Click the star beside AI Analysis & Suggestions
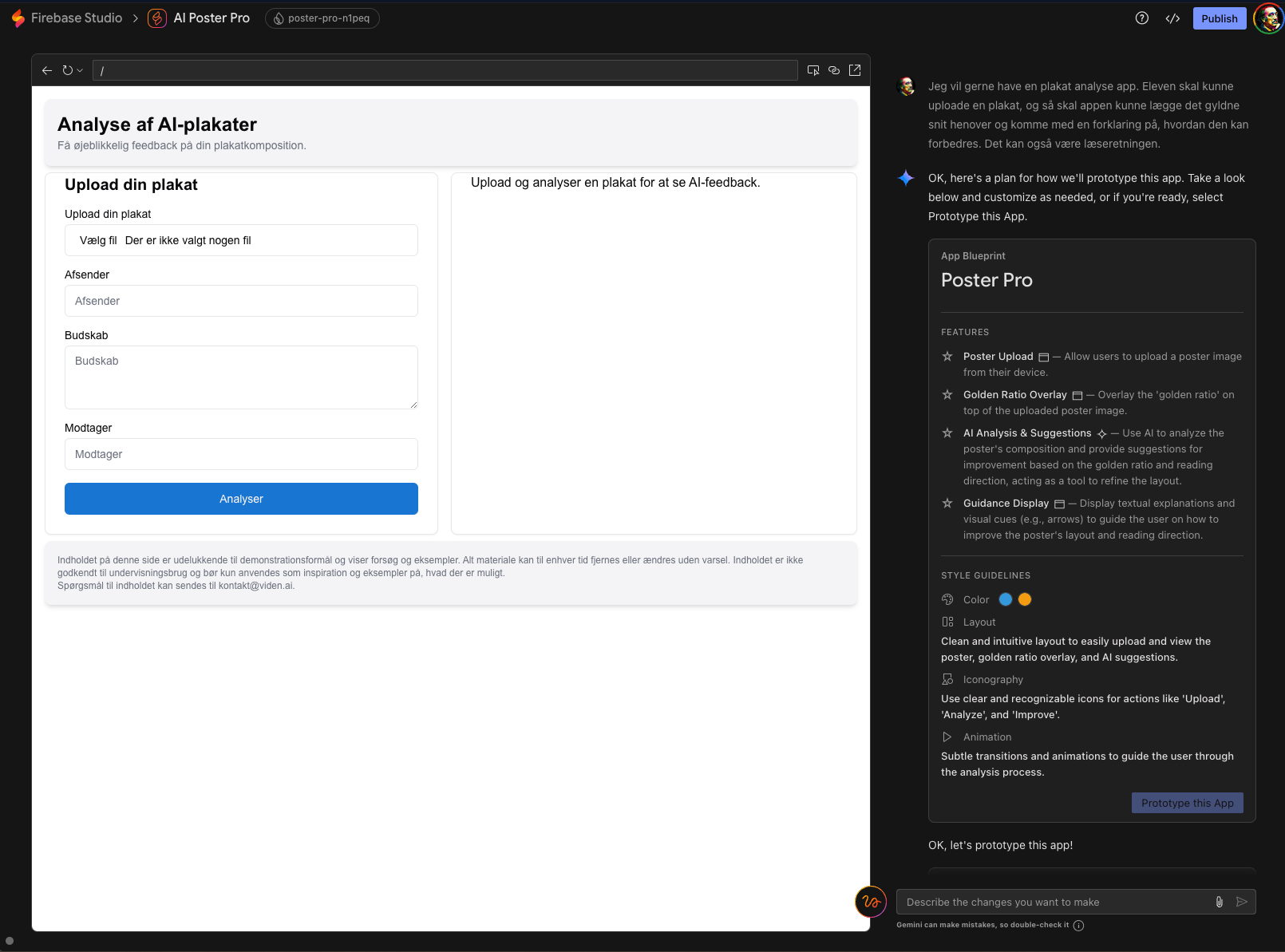Viewport: 1285px width, 952px height. pos(947,433)
